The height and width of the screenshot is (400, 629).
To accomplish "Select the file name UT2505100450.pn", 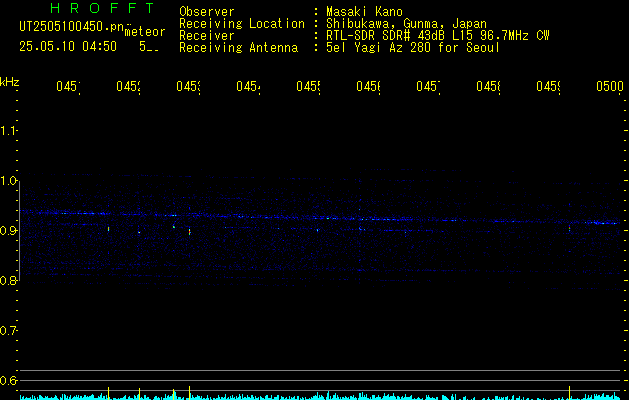I will tap(71, 27).
